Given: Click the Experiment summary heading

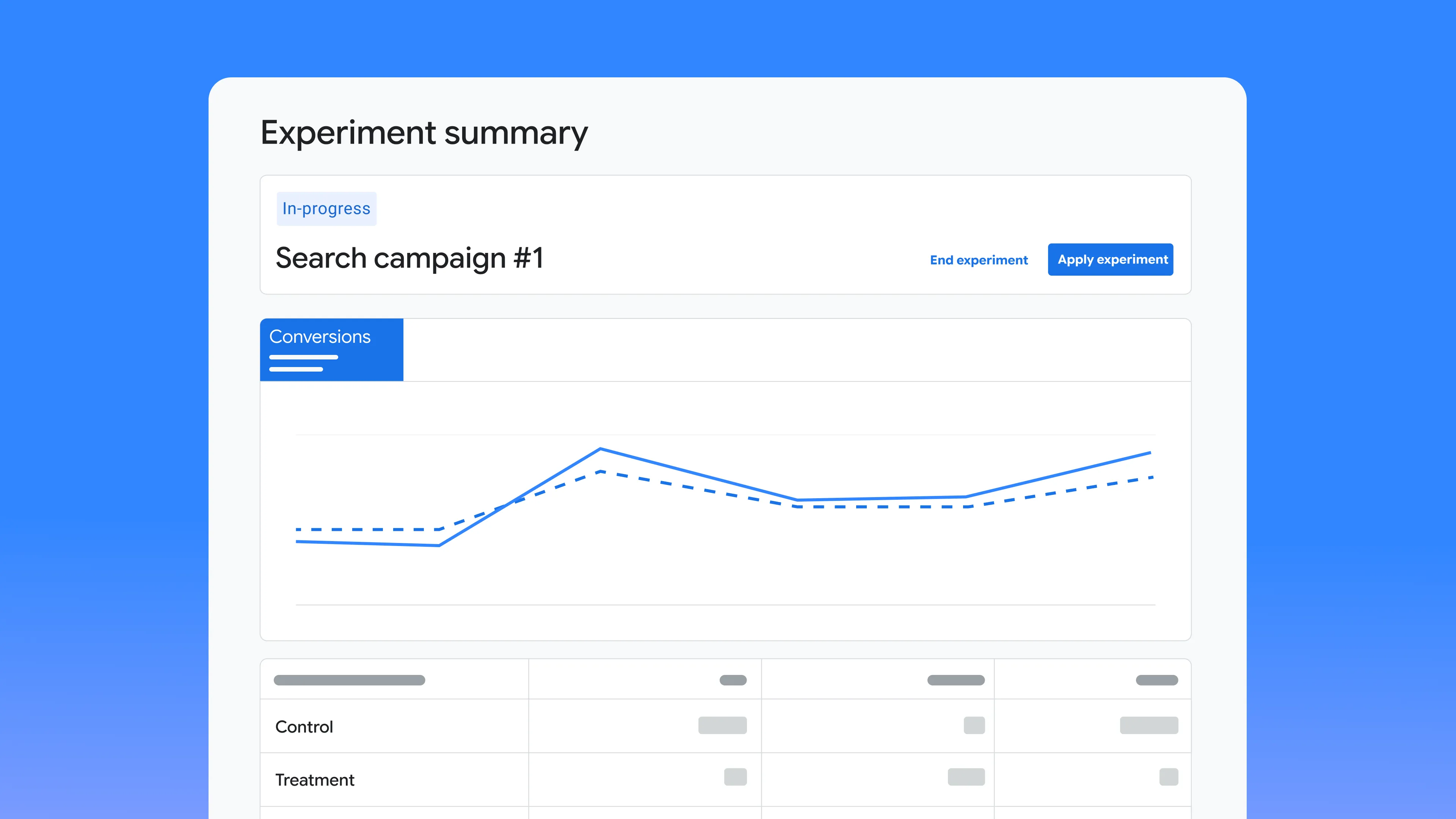Looking at the screenshot, I should coord(424,133).
